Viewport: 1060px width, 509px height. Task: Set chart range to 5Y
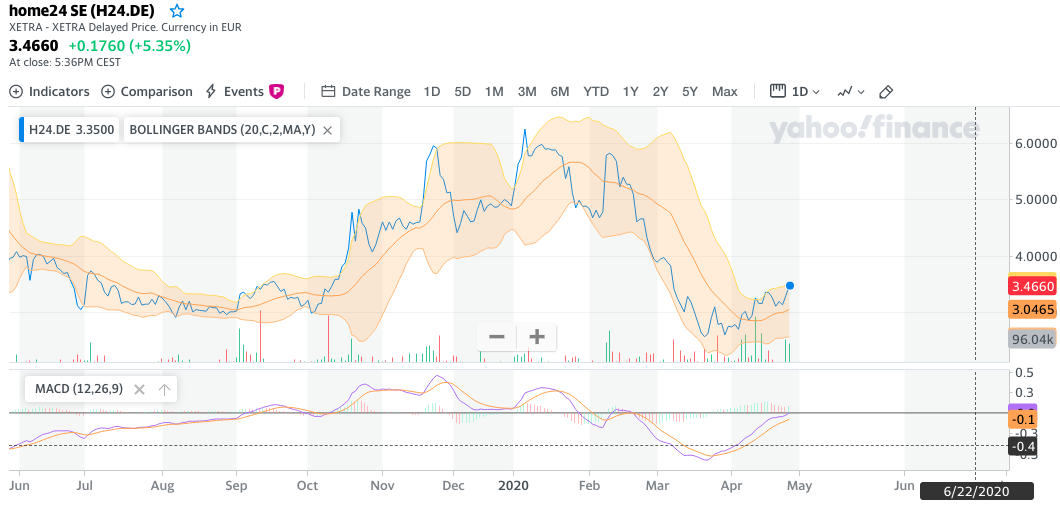tap(690, 91)
